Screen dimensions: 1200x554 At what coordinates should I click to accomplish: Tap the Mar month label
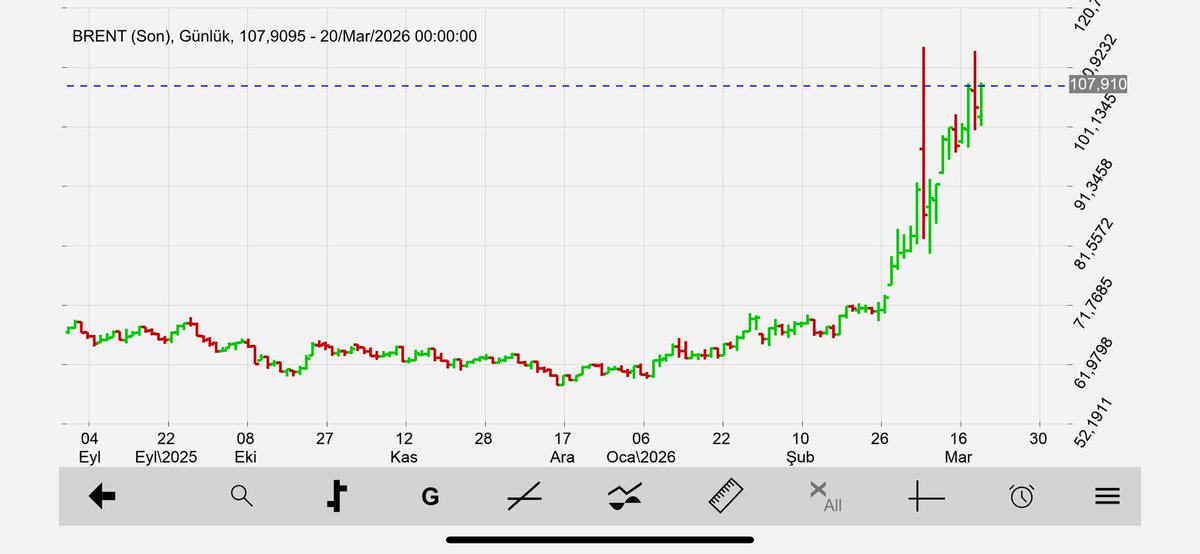pos(959,457)
